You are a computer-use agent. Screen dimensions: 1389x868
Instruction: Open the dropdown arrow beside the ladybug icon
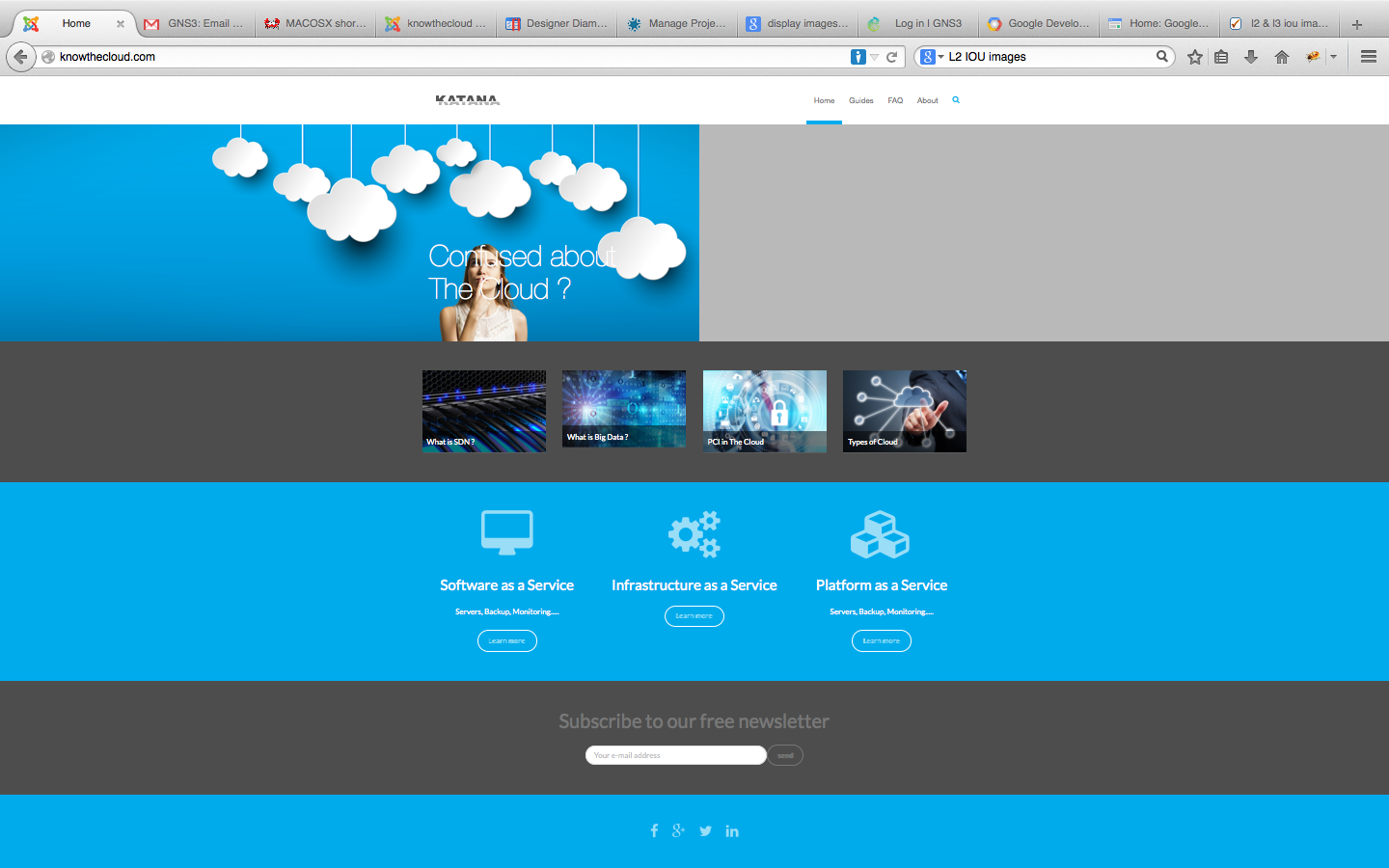point(1333,57)
